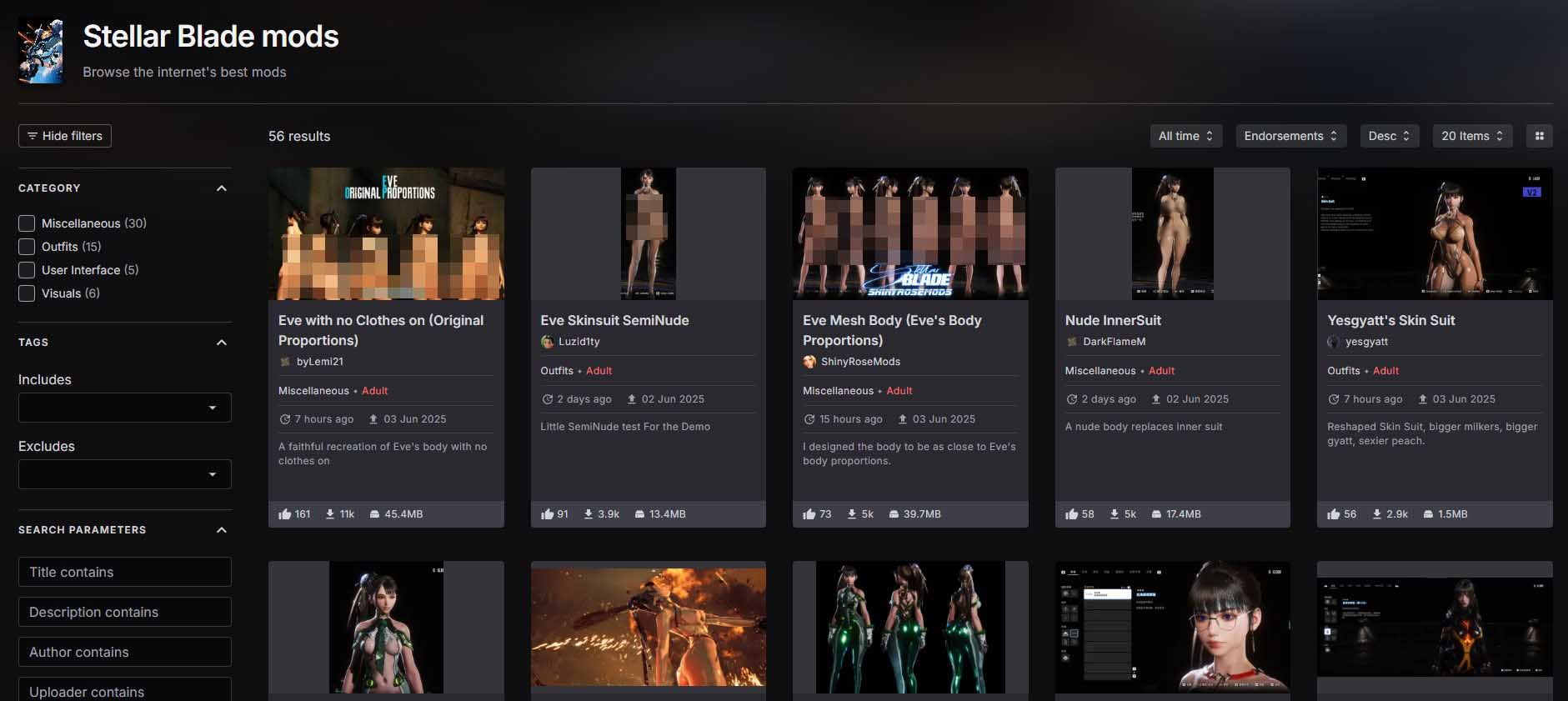Open Yesgyatt's Skin Suit mod page
1568x701 pixels.
click(x=1391, y=320)
